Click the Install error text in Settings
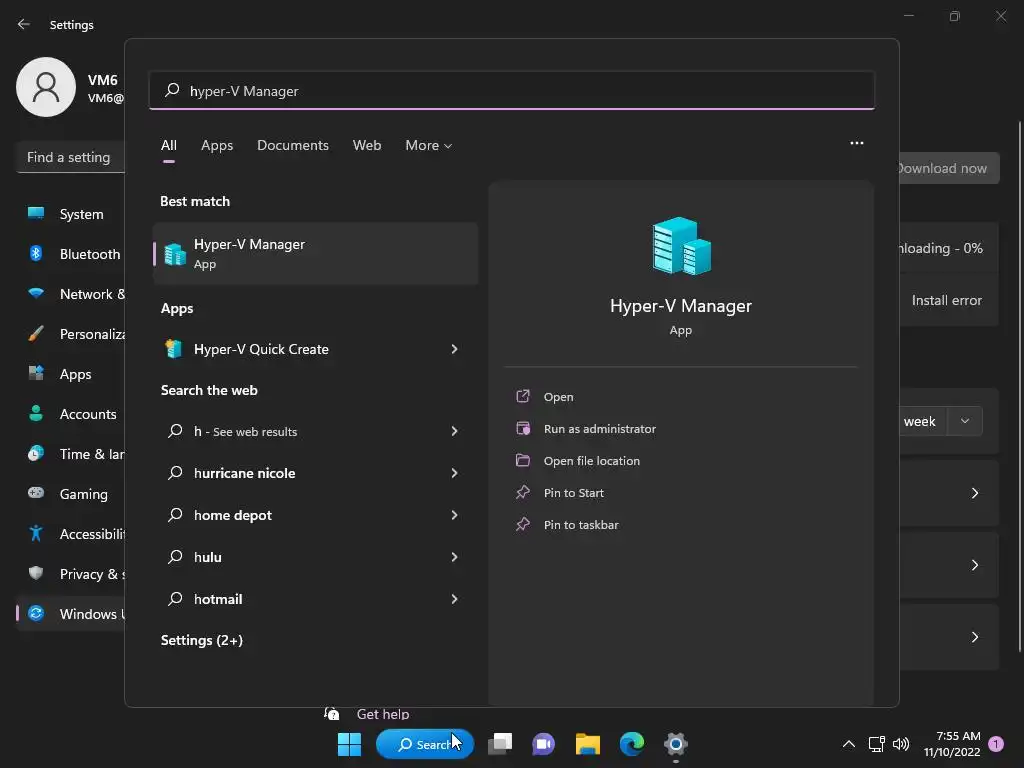The width and height of the screenshot is (1024, 768). 947,300
